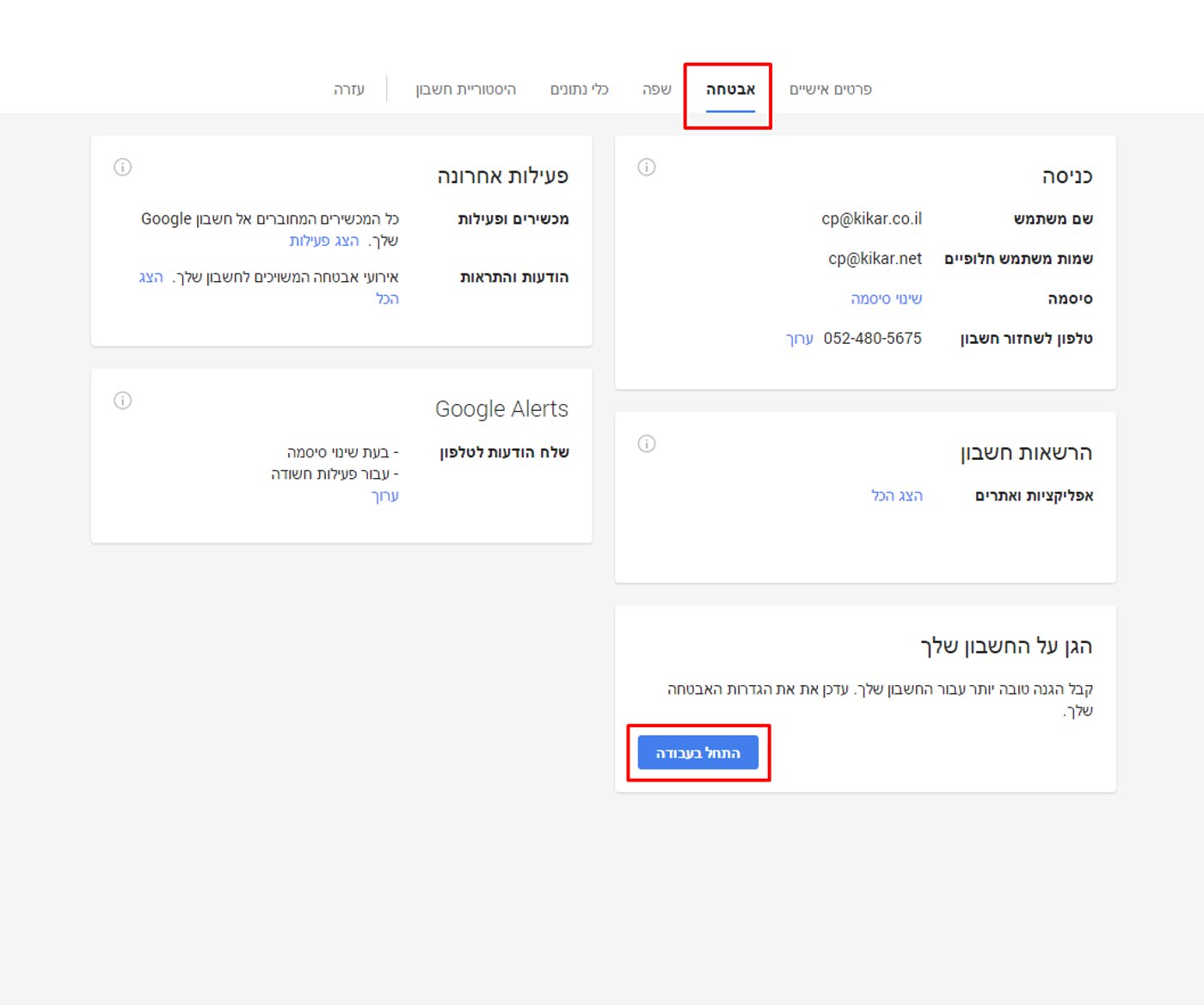Click the אפליקציות ואתרים label
1204x1005 pixels.
pyautogui.click(x=1034, y=495)
